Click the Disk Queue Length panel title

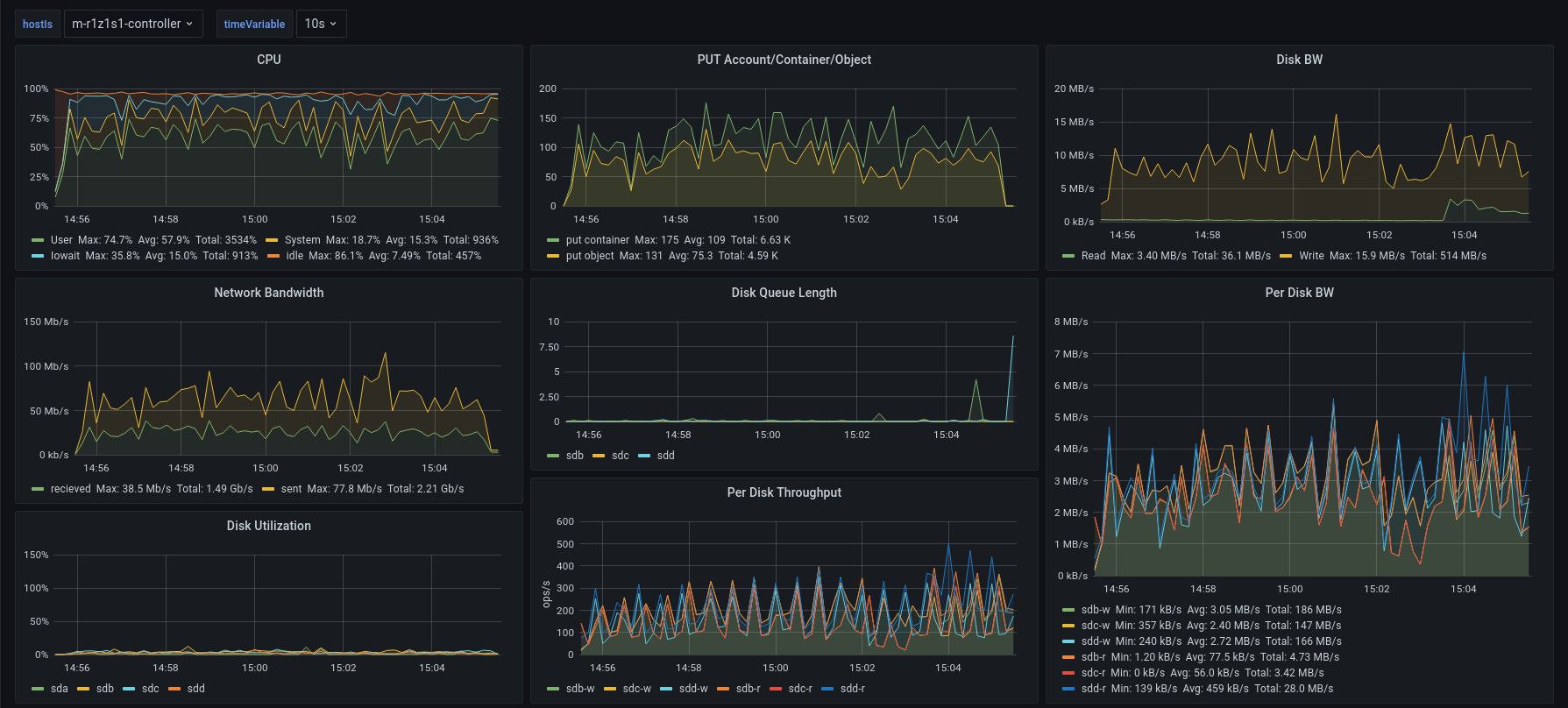pos(784,293)
